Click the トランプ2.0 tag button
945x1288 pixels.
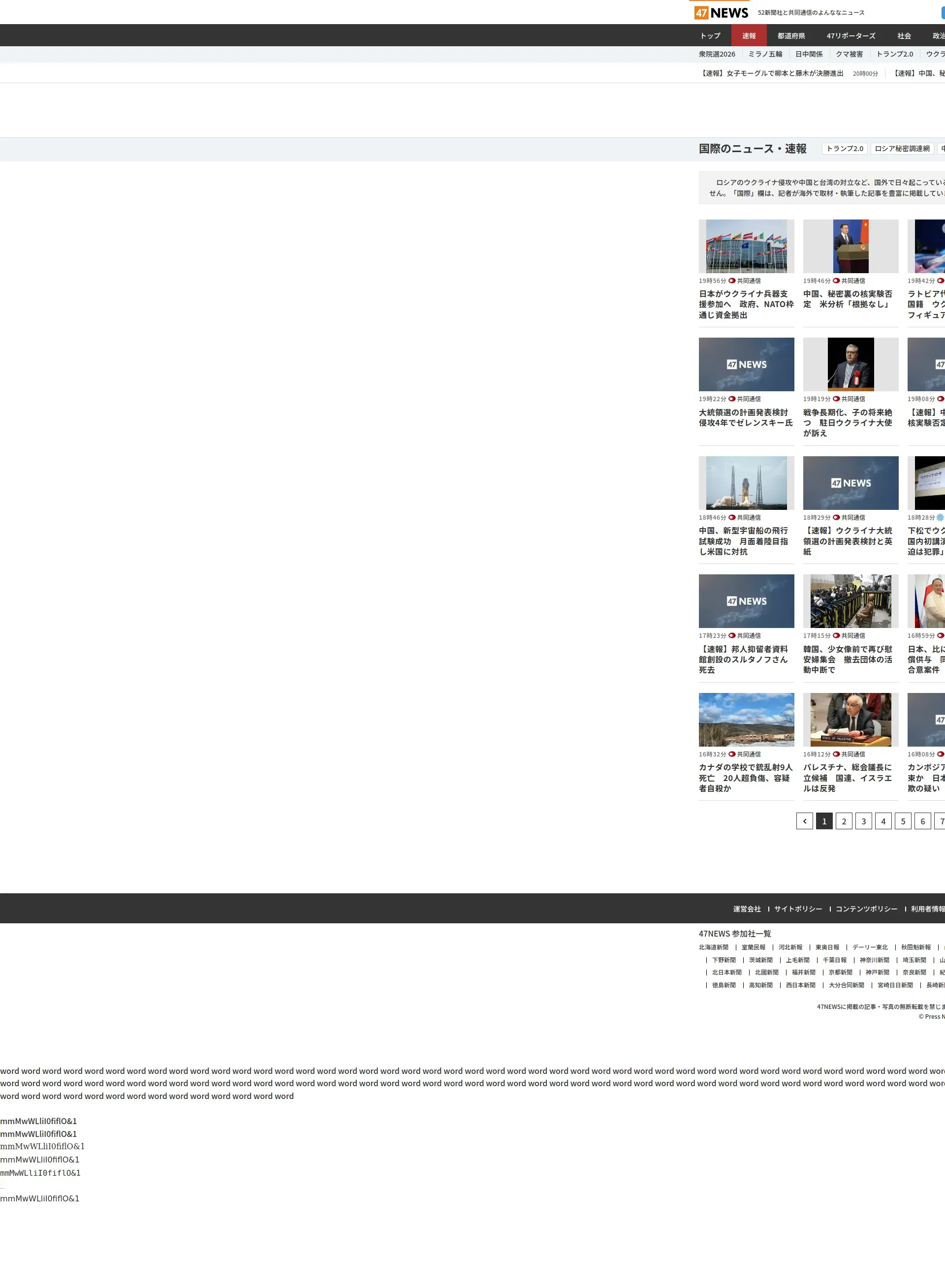(x=844, y=149)
